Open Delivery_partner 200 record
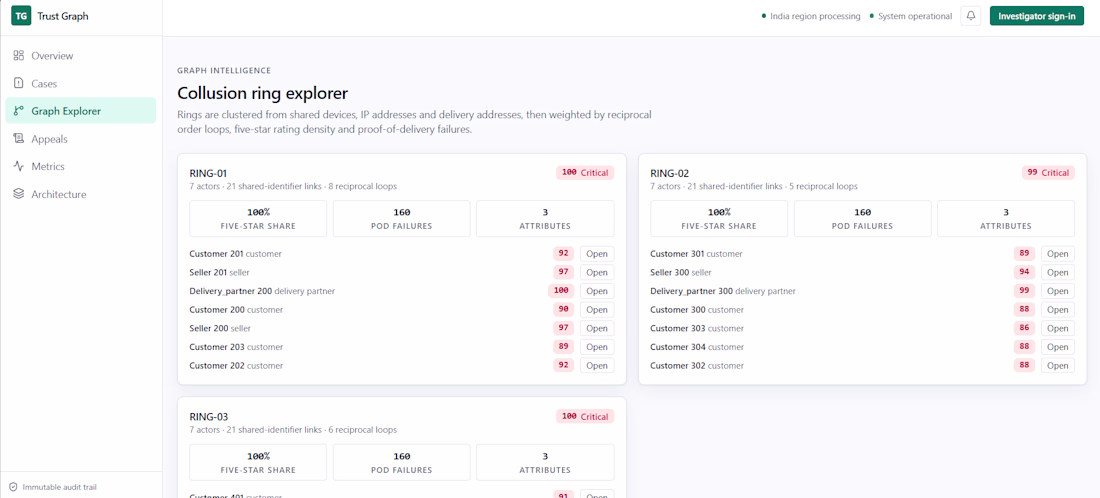 coord(597,291)
